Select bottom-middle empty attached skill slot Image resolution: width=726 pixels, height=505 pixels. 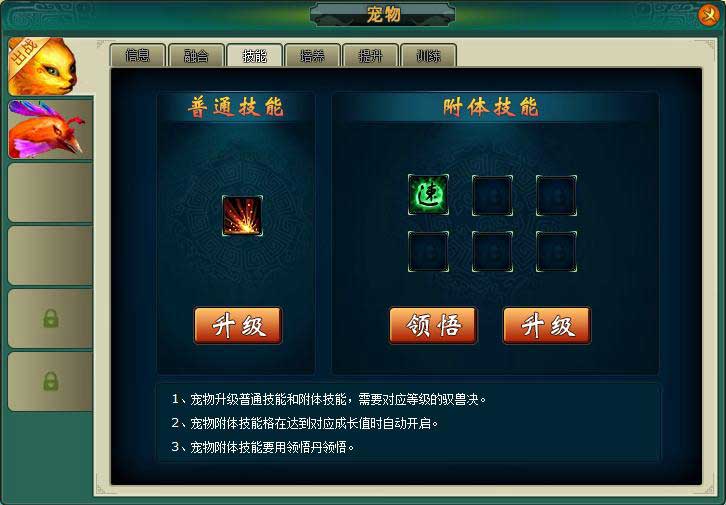(x=492, y=251)
